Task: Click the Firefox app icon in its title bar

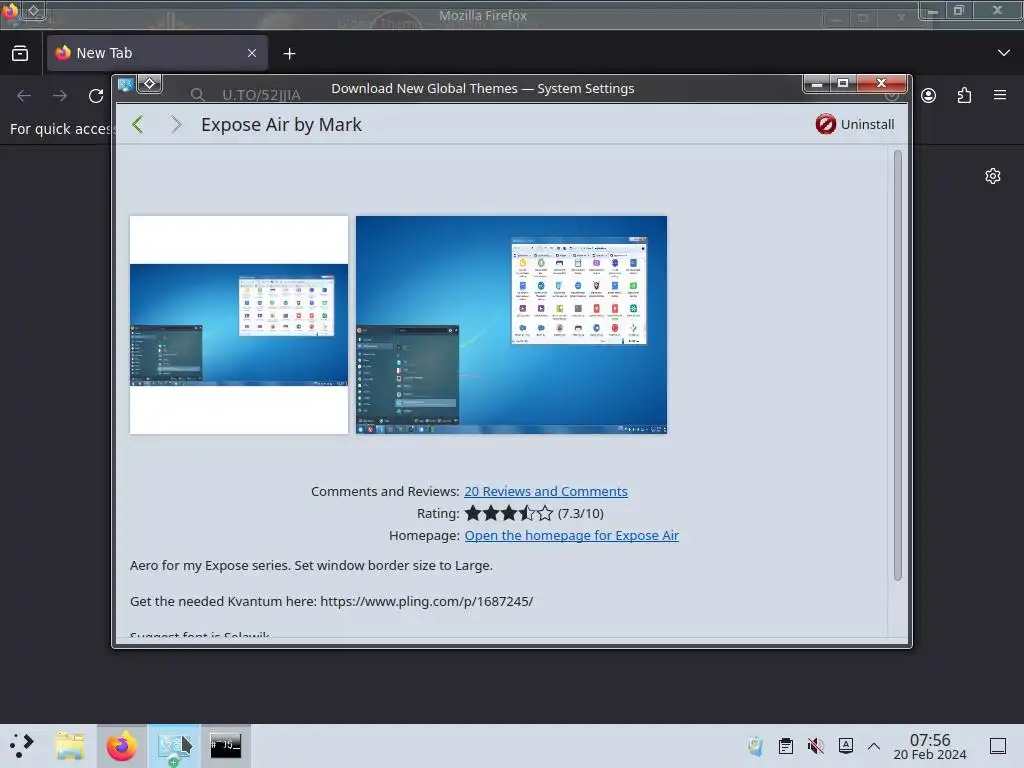Action: click(10, 11)
